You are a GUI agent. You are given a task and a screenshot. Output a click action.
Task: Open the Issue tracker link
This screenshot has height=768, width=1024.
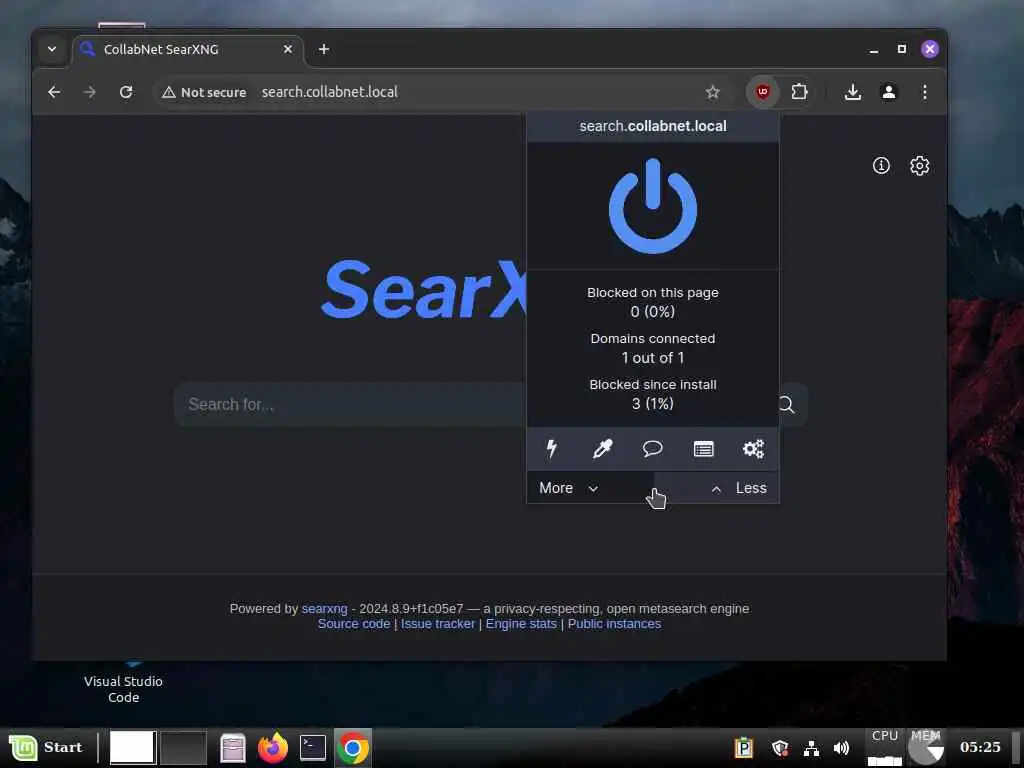point(438,624)
